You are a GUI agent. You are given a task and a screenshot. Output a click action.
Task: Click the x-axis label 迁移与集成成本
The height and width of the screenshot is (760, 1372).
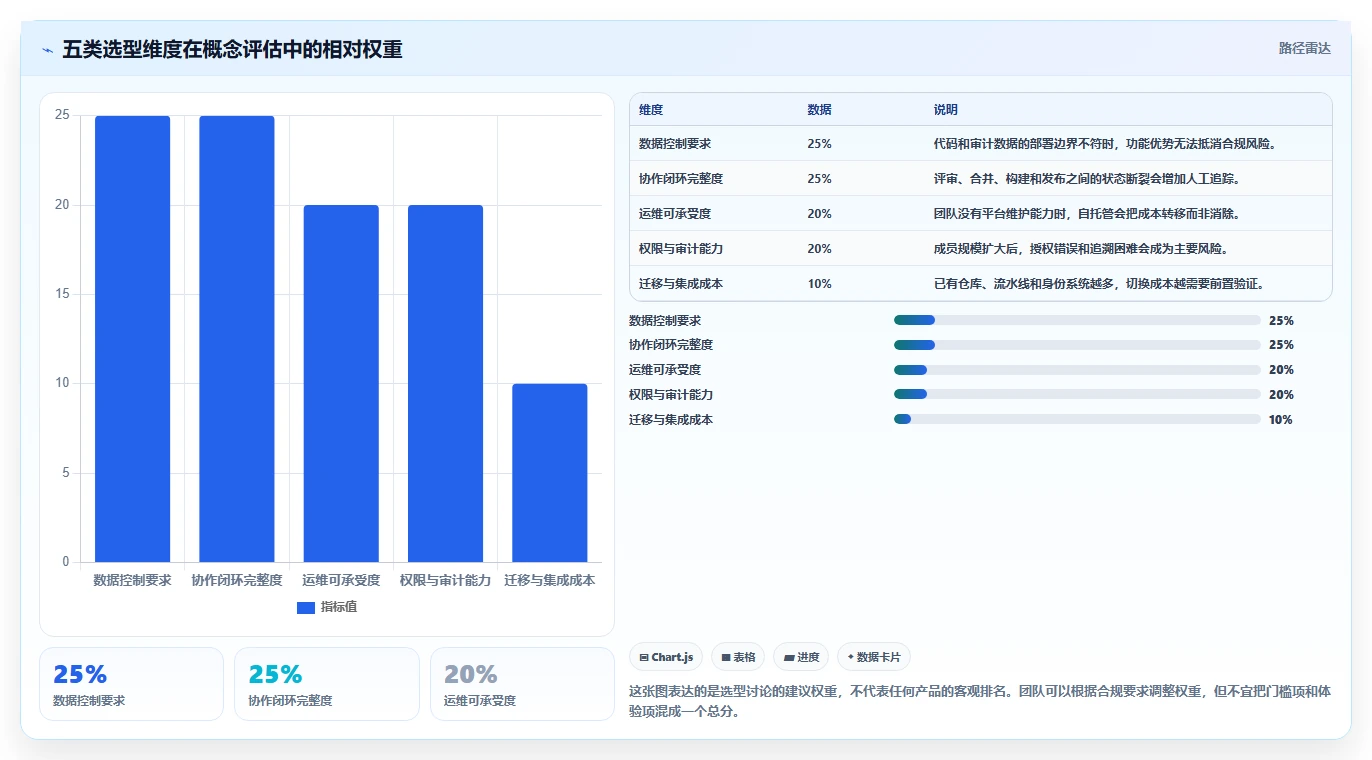click(x=550, y=581)
